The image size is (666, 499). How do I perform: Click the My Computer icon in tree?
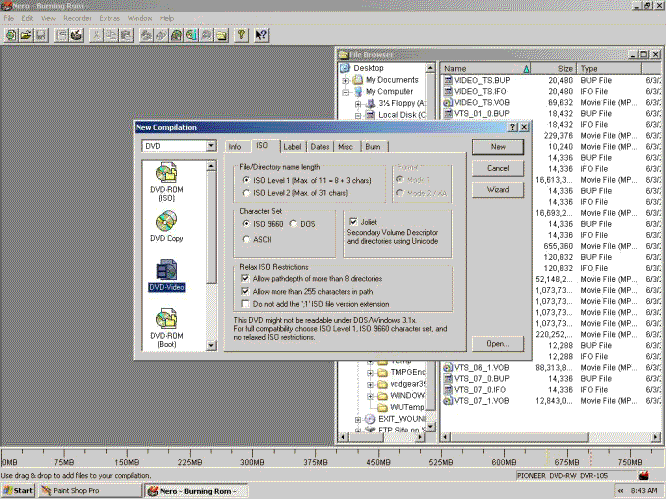[x=359, y=91]
